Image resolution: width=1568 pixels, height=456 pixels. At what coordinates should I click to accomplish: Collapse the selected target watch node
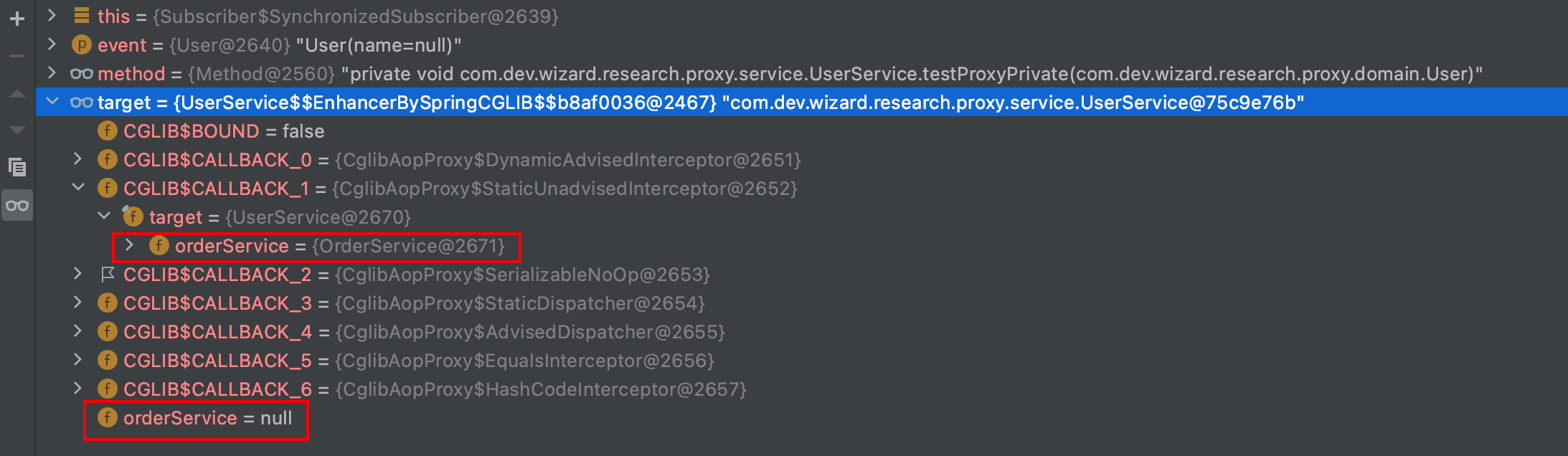pos(52,102)
